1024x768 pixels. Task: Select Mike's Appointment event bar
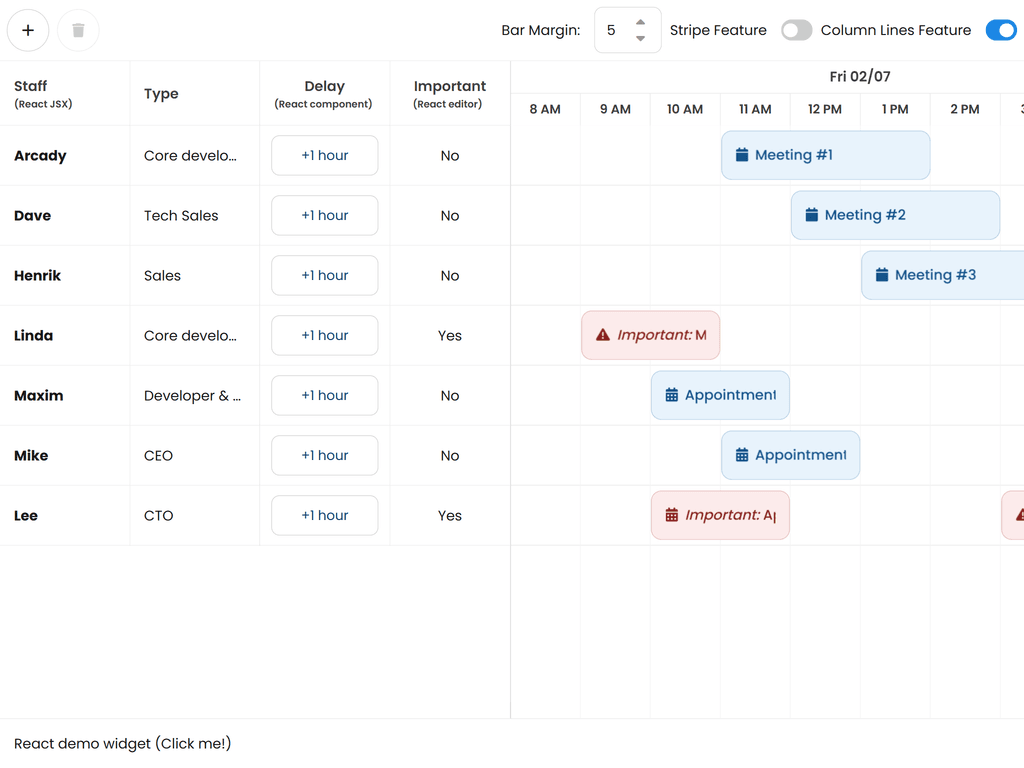[x=800, y=455]
